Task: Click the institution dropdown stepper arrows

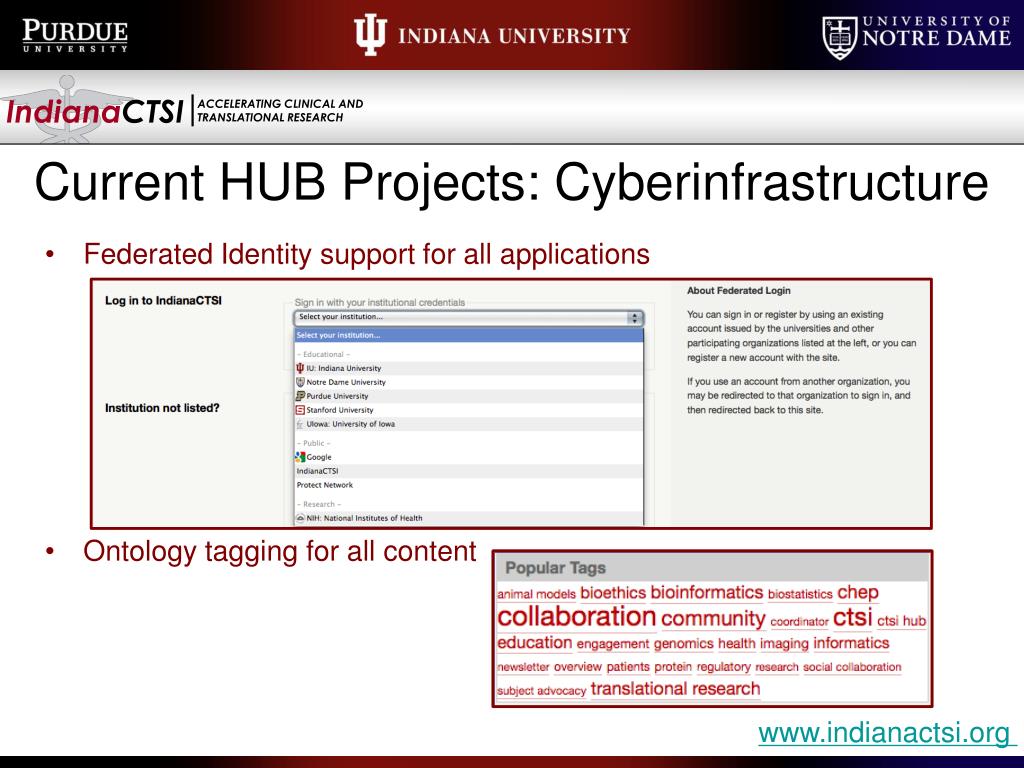Action: tap(634, 317)
